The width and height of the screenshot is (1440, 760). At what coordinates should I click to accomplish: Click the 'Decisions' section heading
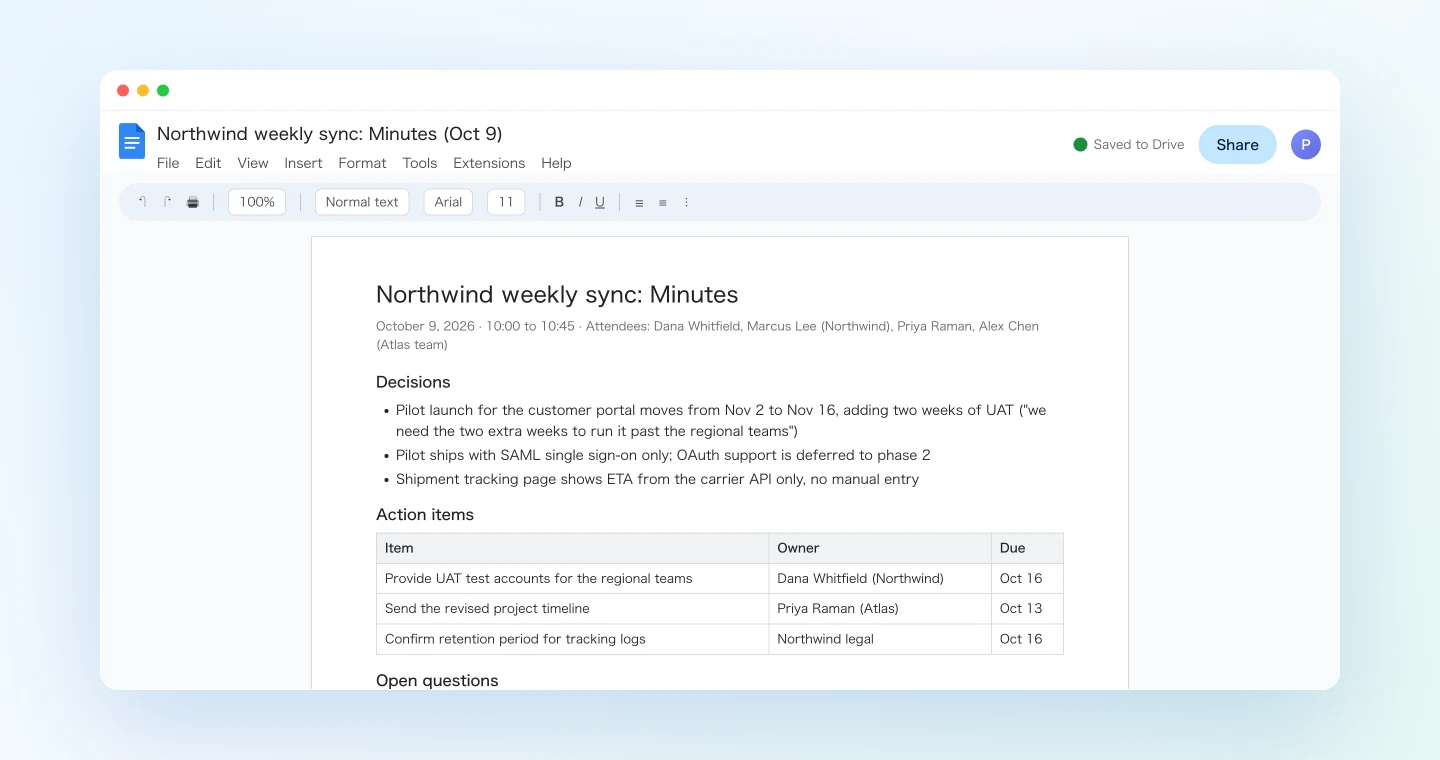pyautogui.click(x=413, y=382)
